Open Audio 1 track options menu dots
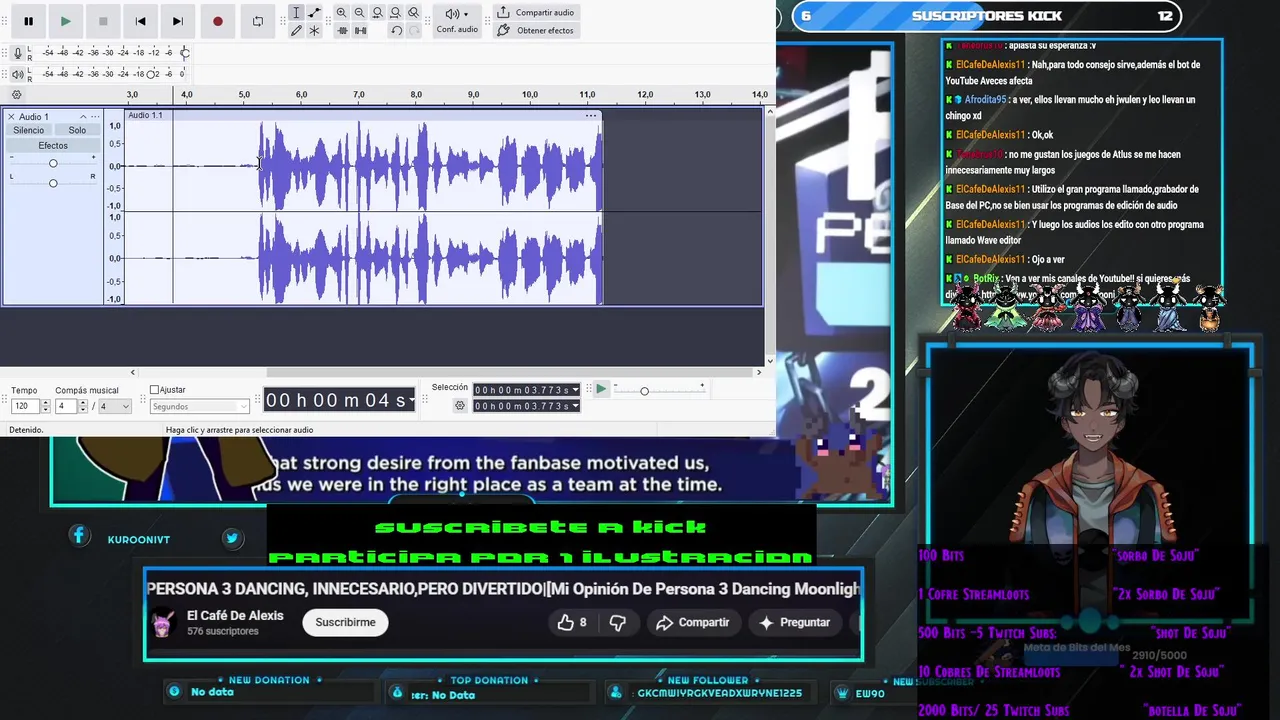The image size is (1280, 720). [x=97, y=117]
